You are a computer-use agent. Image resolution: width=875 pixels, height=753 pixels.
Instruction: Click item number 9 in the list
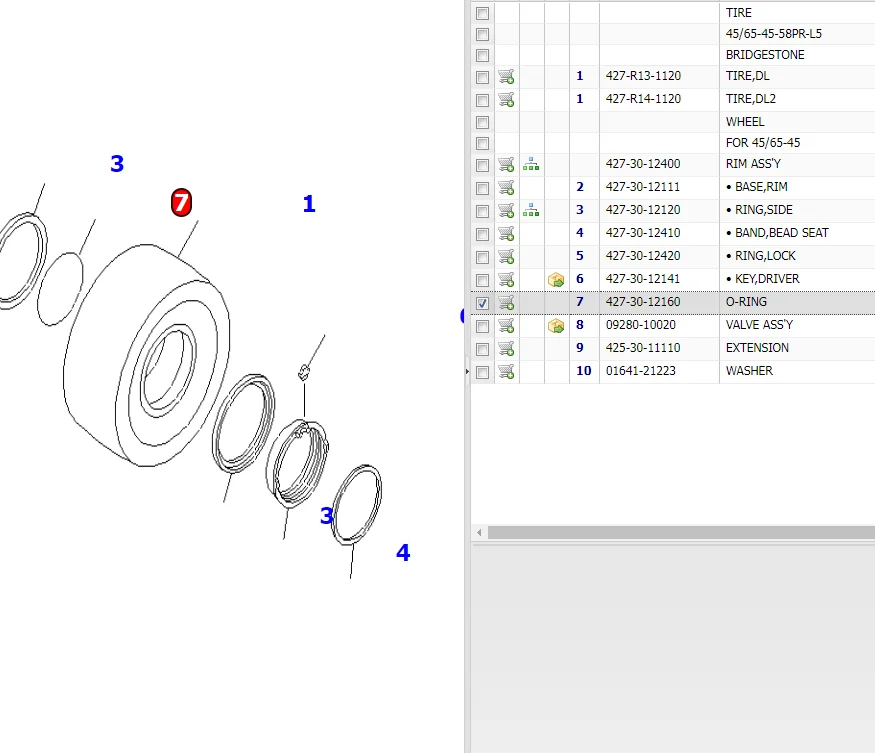[x=580, y=348]
